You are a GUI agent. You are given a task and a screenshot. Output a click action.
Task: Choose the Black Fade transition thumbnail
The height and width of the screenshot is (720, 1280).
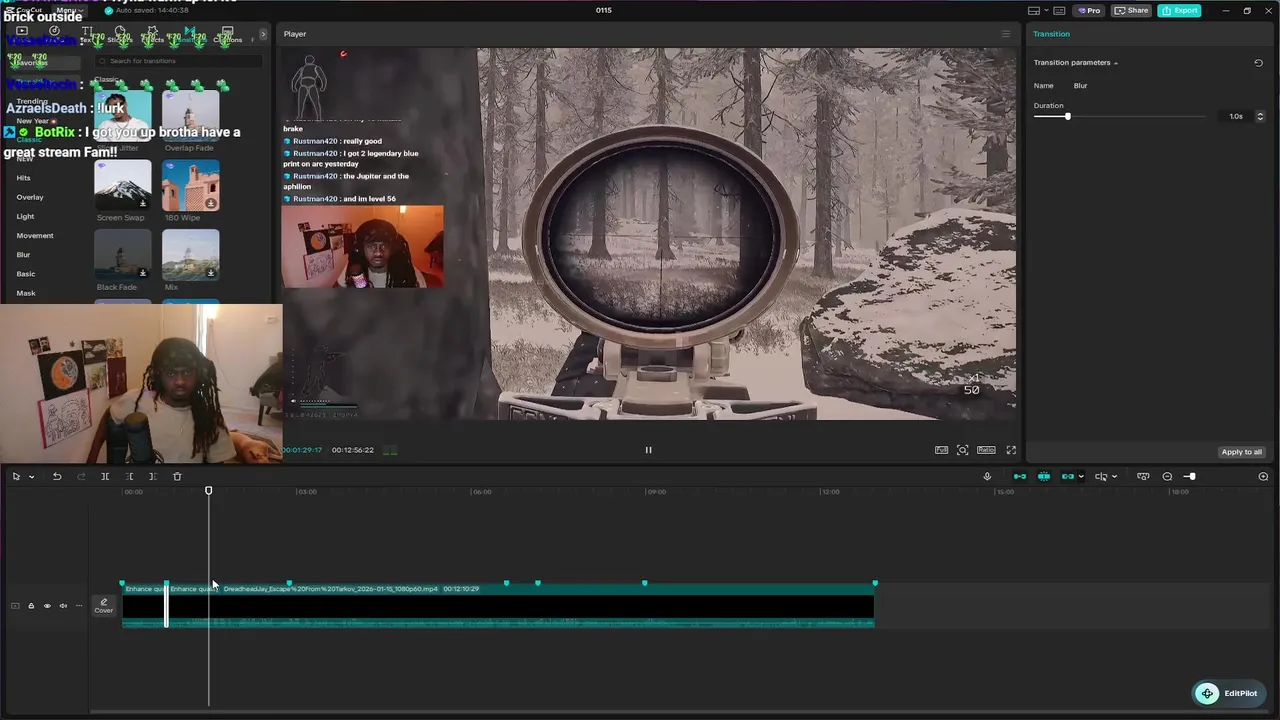pyautogui.click(x=123, y=255)
